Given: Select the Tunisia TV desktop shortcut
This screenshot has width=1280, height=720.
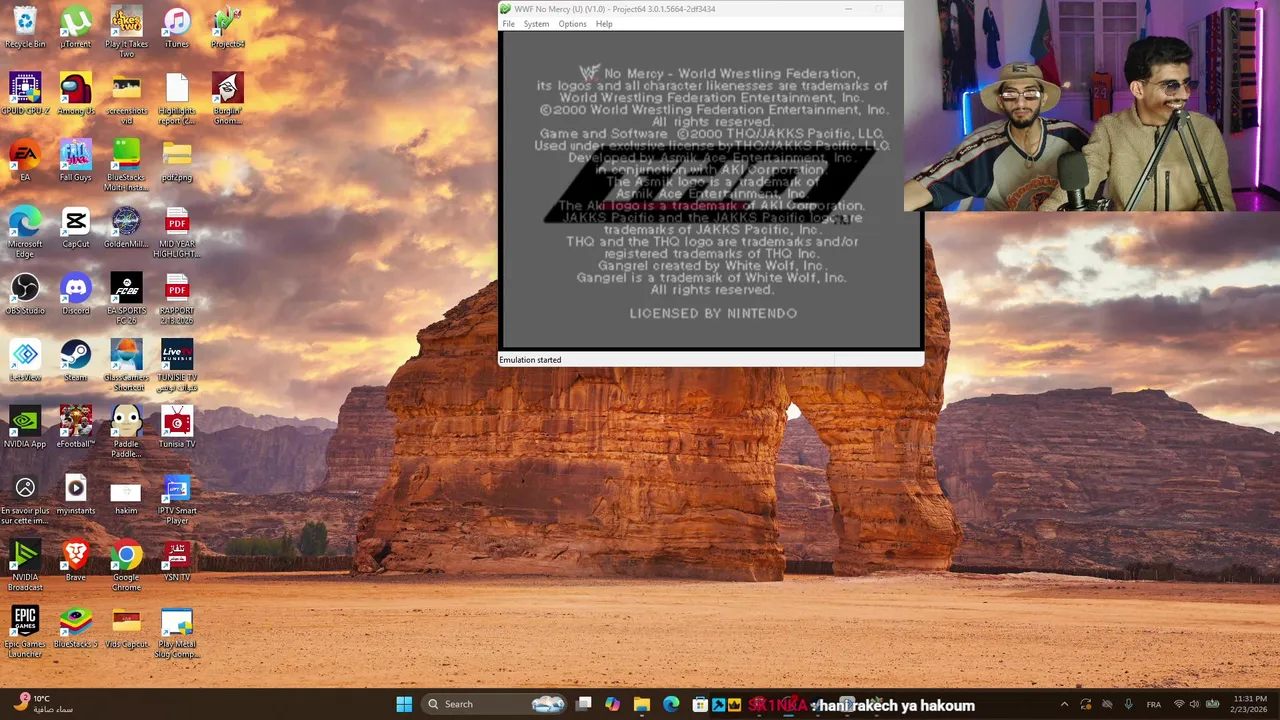Looking at the screenshot, I should [177, 427].
